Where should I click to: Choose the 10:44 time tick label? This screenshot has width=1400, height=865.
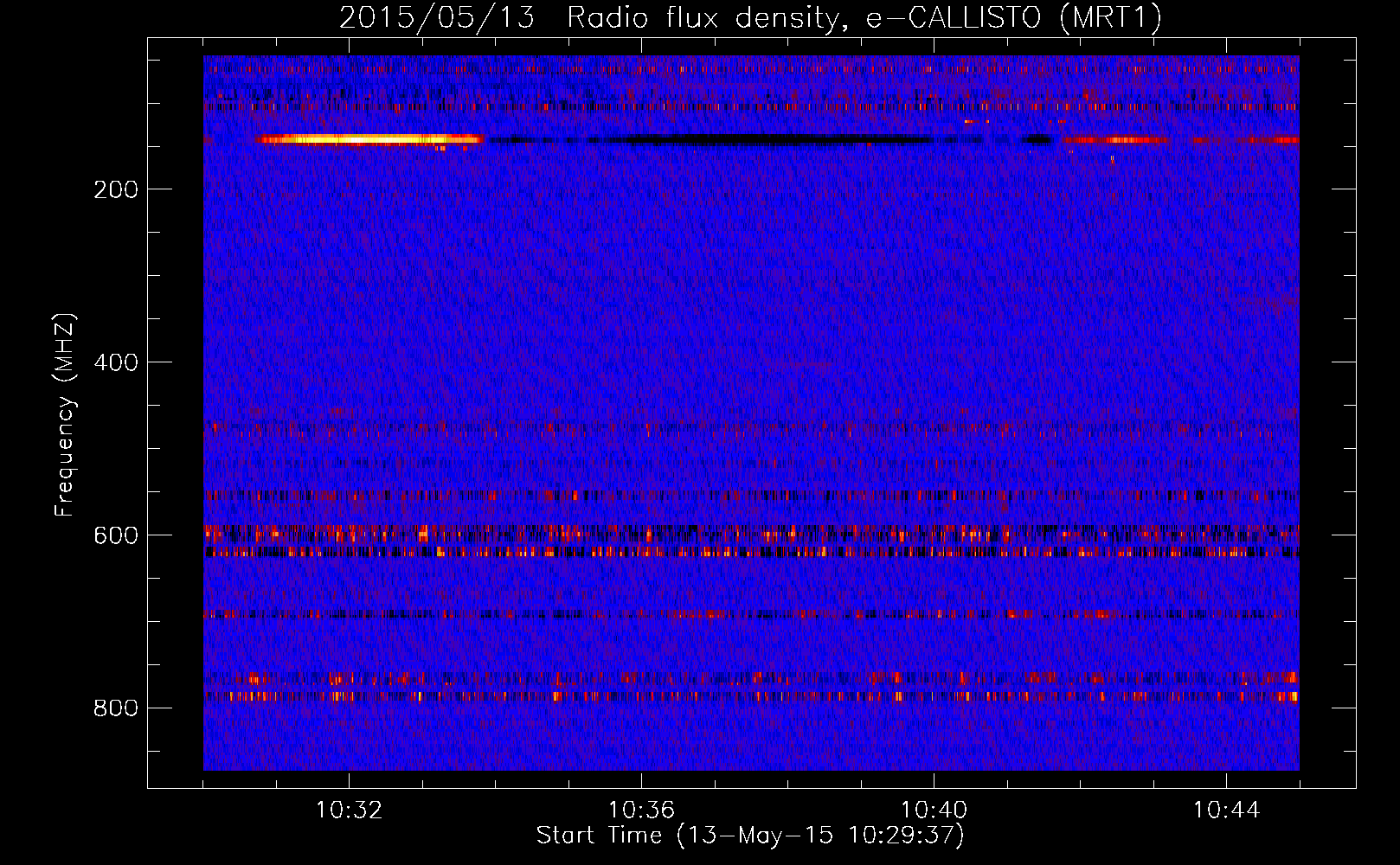click(x=1226, y=810)
